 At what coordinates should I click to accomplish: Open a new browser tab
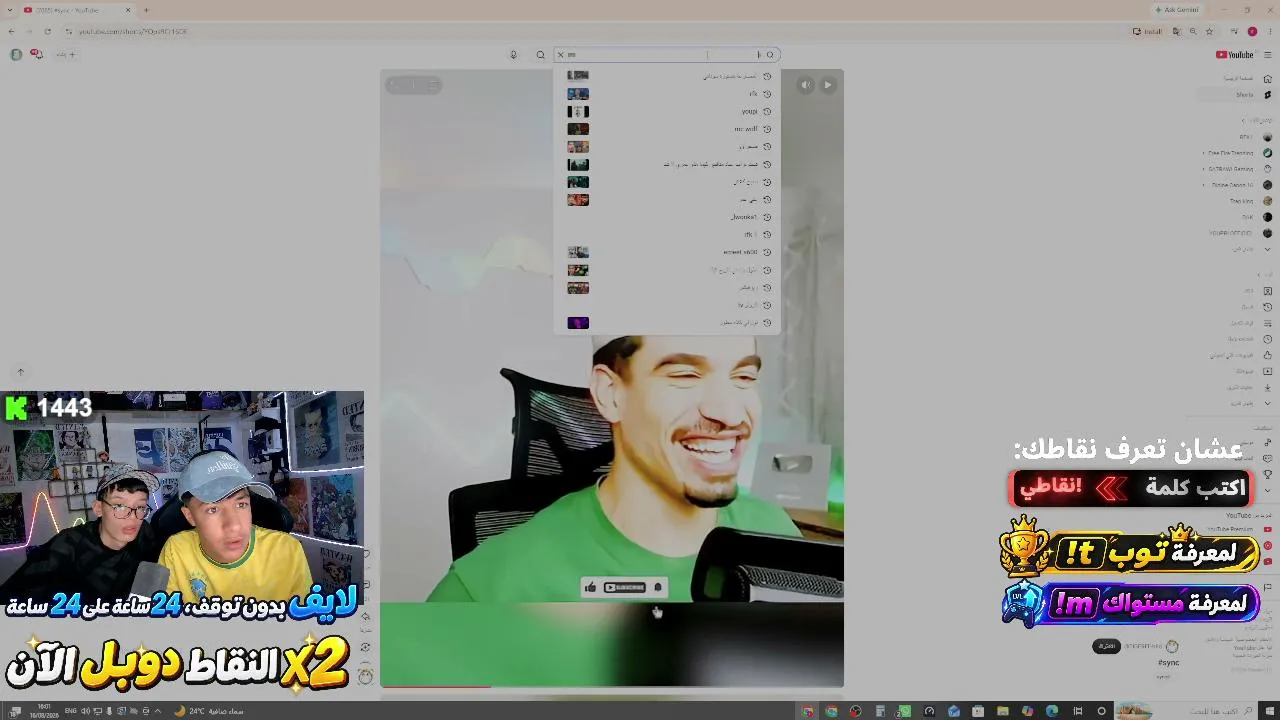click(146, 10)
